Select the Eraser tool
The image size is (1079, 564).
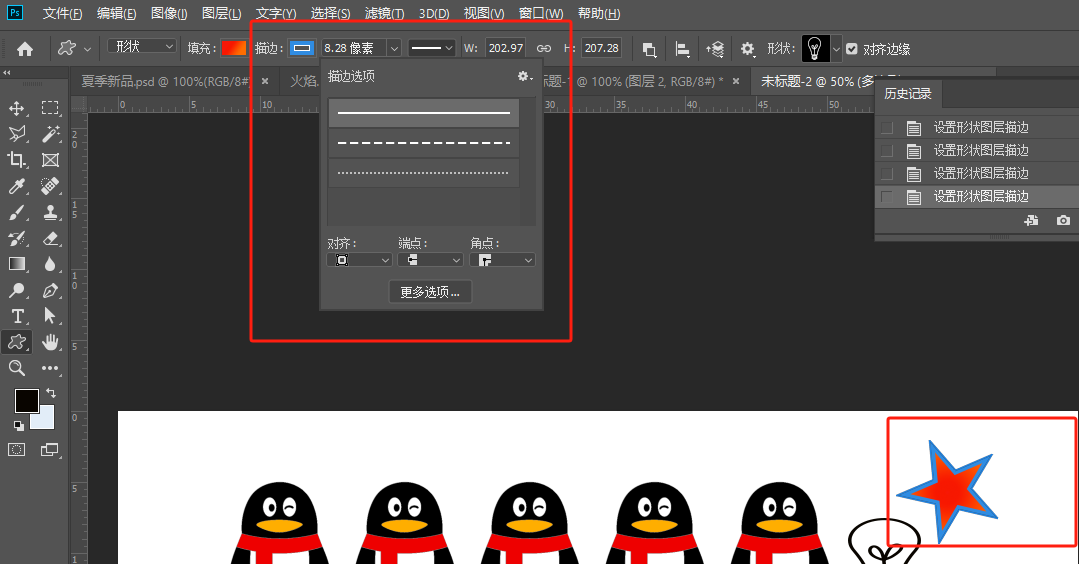click(x=50, y=238)
